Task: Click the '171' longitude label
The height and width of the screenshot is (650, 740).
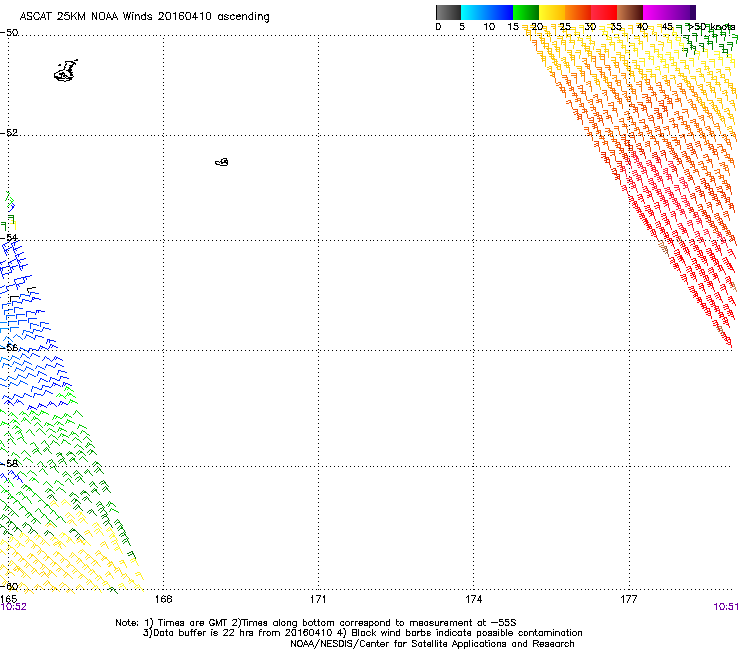Action: pos(318,599)
